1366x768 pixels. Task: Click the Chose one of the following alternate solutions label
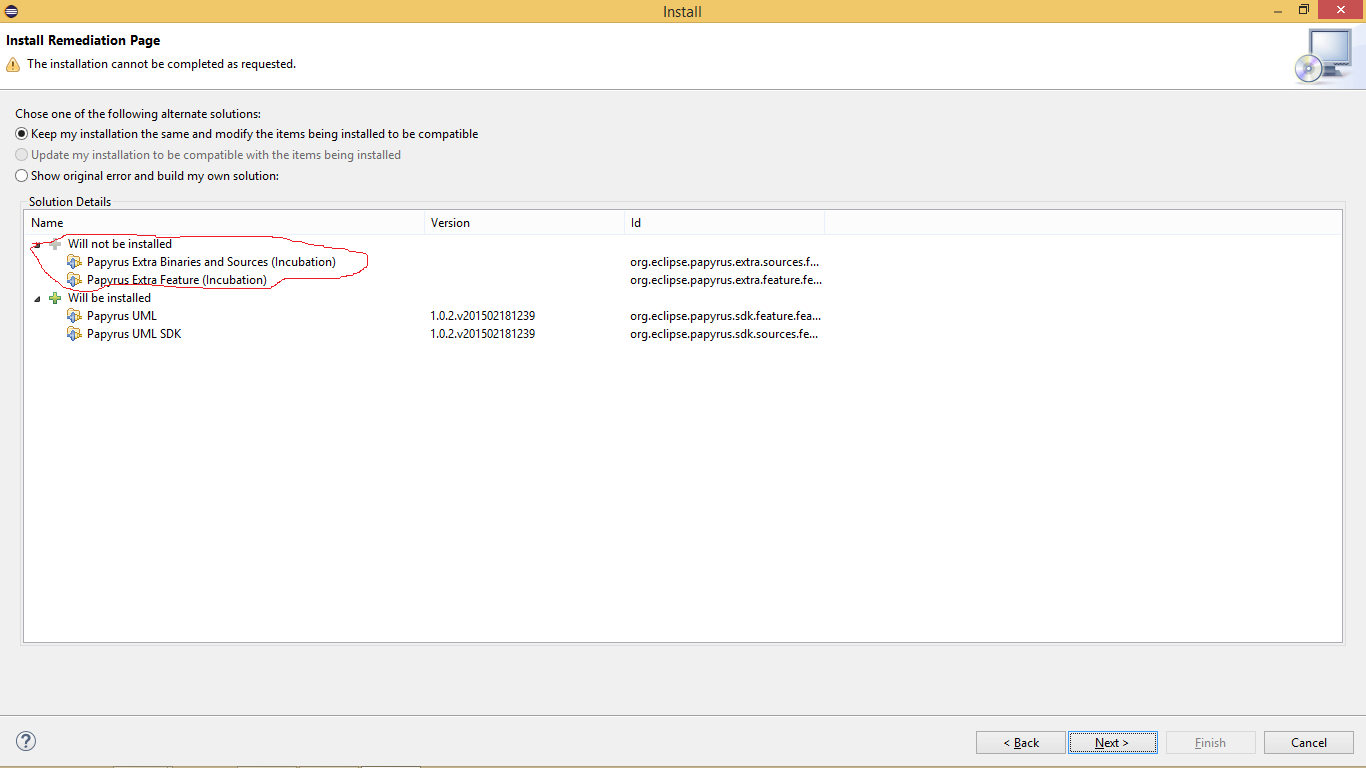point(138,114)
